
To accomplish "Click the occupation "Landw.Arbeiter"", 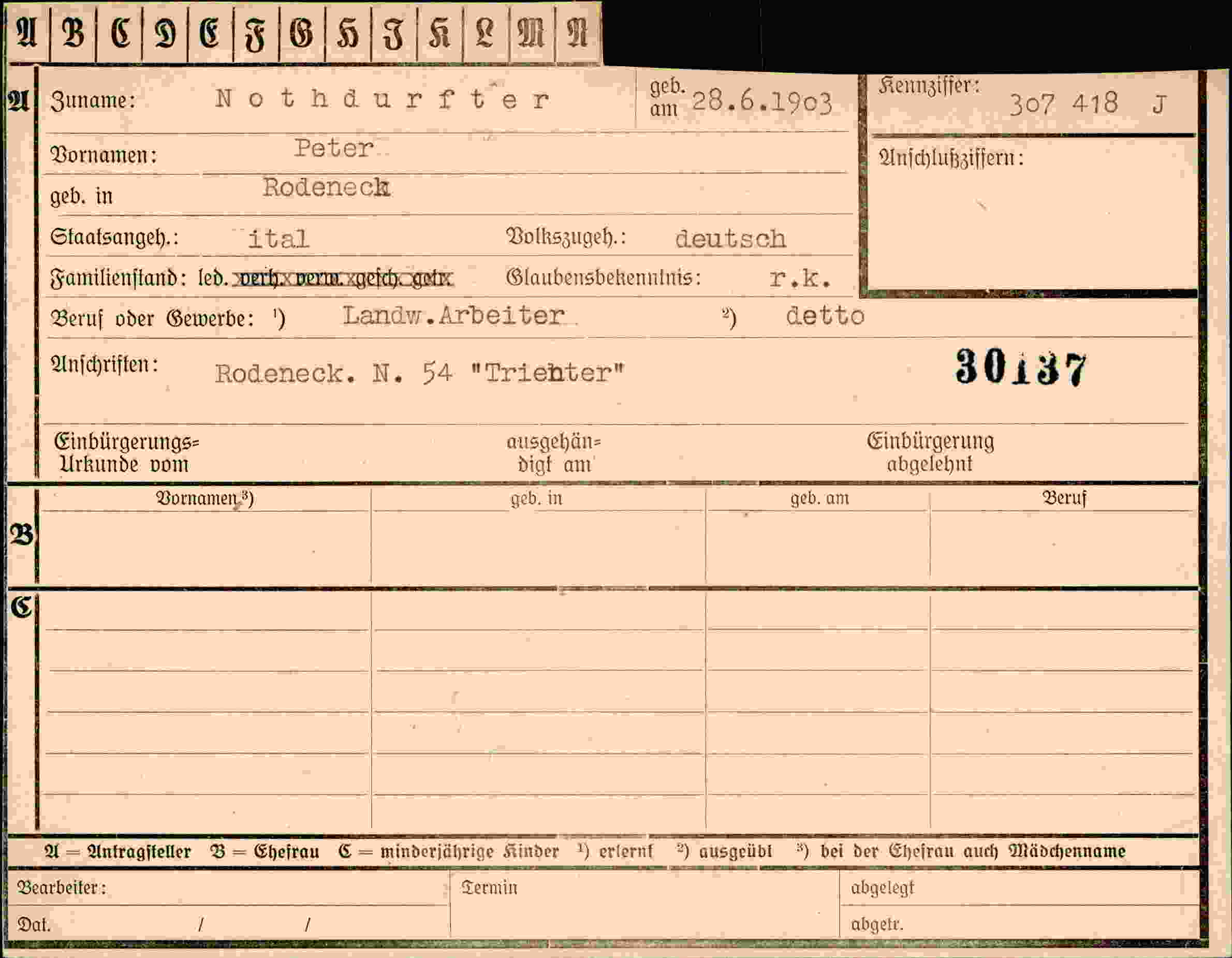I will [453, 315].
